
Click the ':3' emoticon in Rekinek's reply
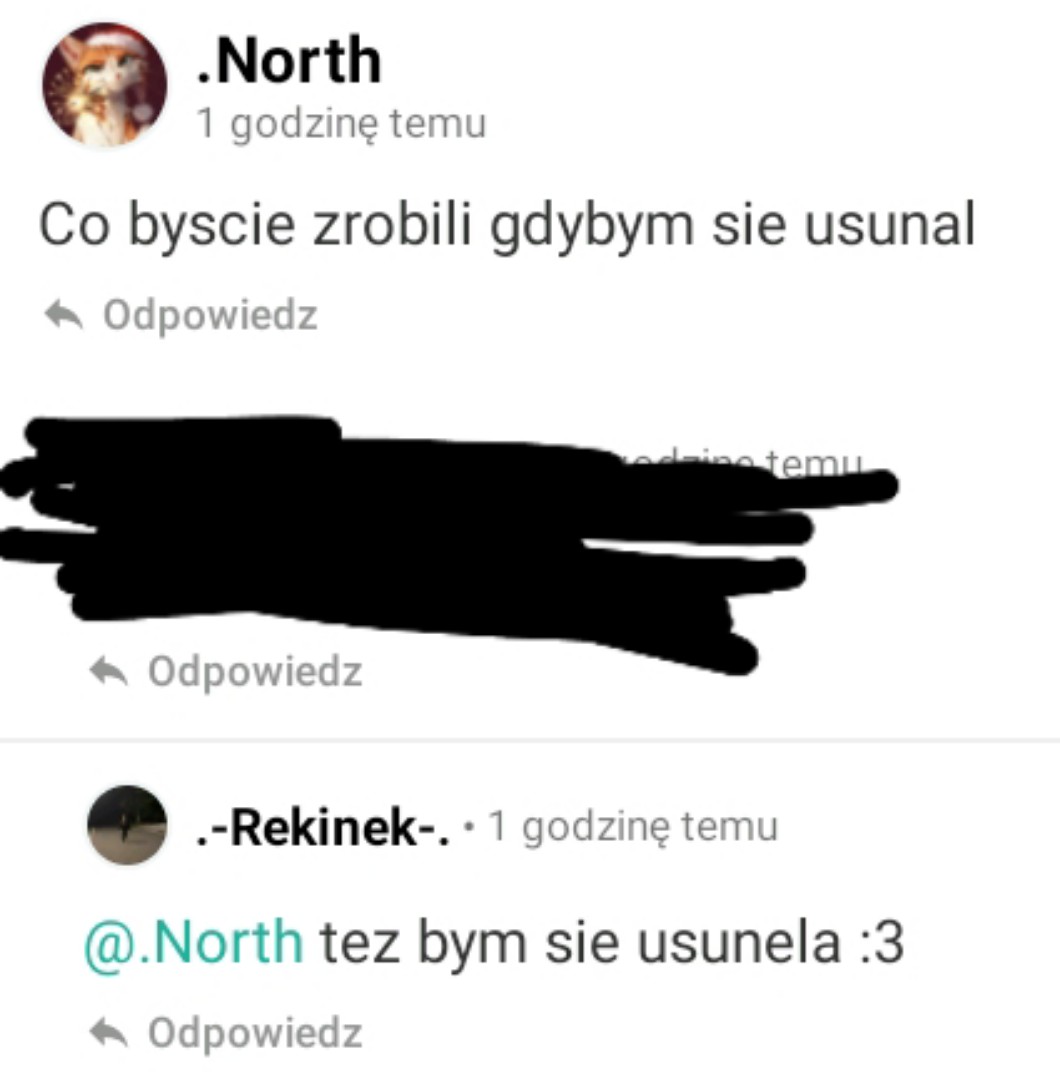click(881, 943)
